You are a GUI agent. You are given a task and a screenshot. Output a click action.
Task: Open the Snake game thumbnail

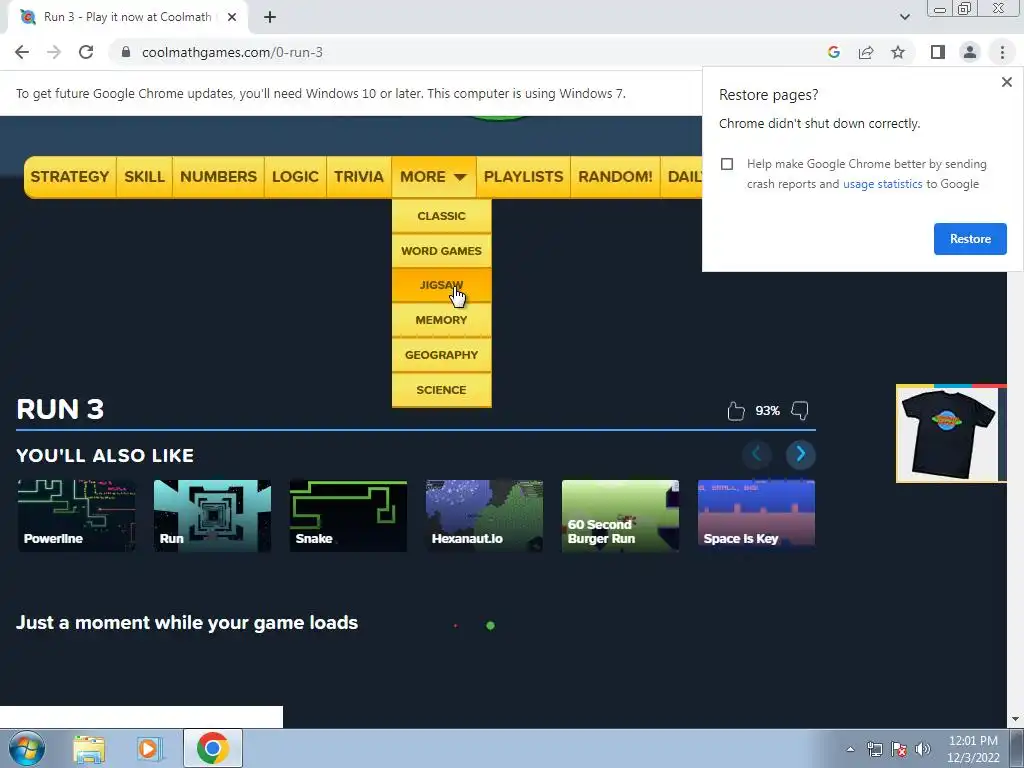click(x=348, y=516)
